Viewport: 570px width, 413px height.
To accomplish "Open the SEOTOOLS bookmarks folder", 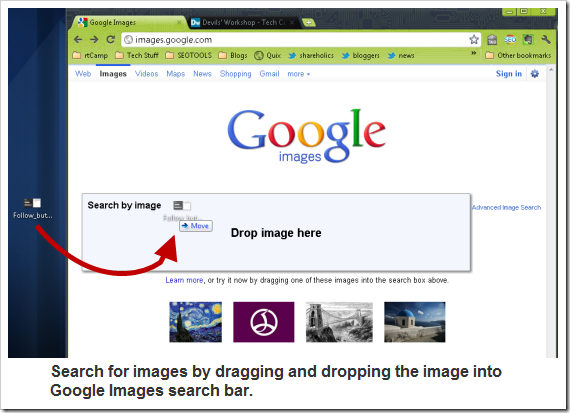I will point(189,55).
